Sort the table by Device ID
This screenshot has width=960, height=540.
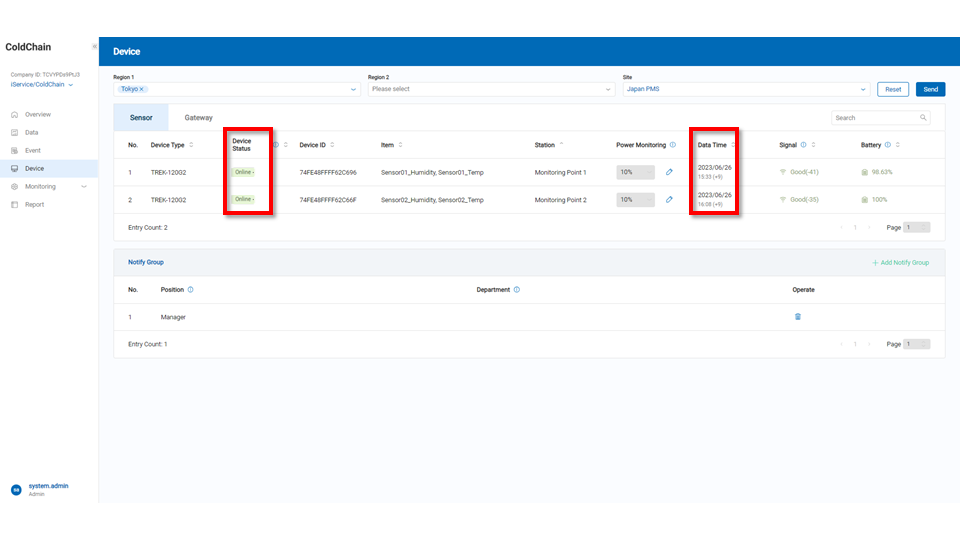pos(331,145)
